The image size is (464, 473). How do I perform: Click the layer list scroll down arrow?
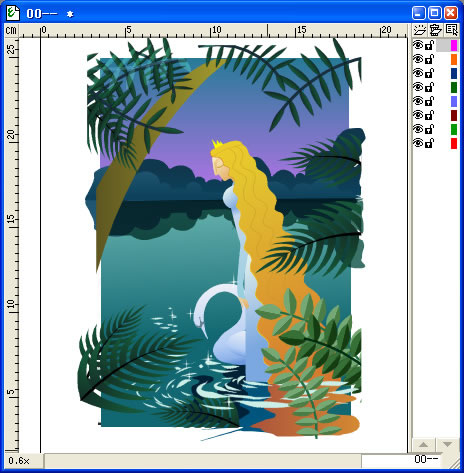[x=447, y=445]
